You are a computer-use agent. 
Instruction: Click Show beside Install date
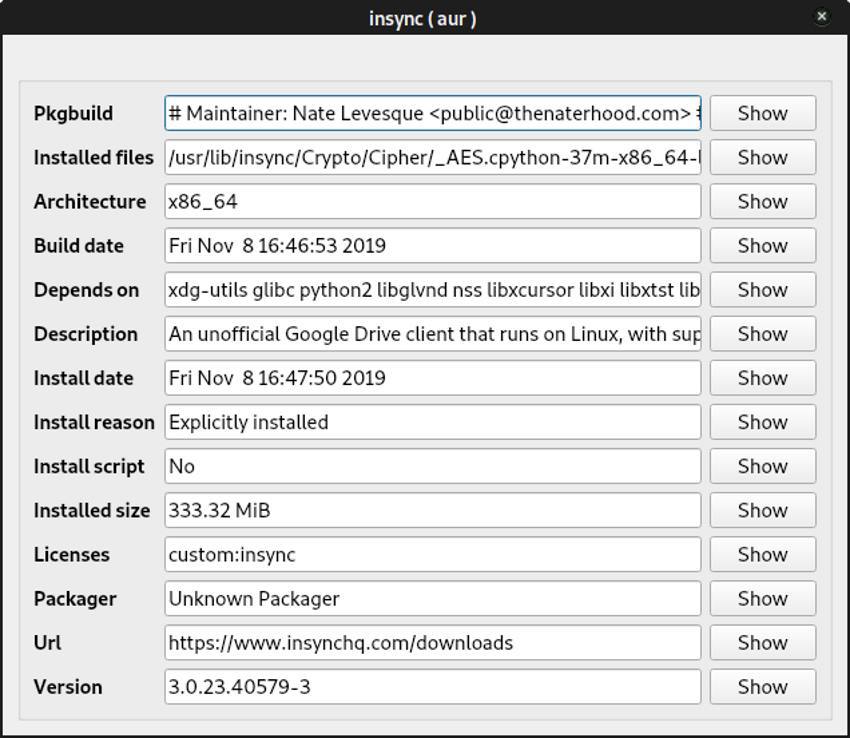(762, 378)
